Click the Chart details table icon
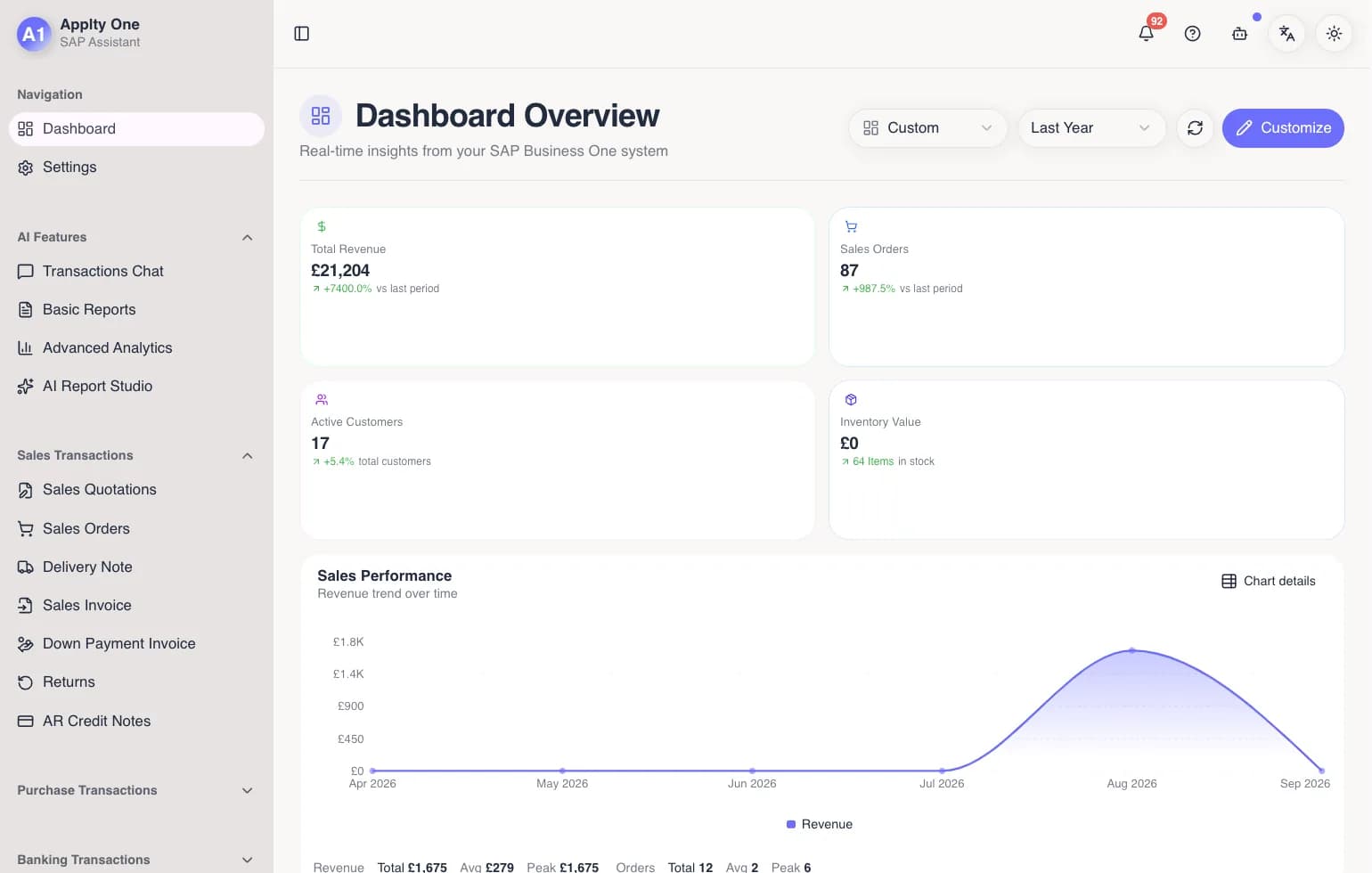This screenshot has height=873, width=1372. (x=1229, y=581)
